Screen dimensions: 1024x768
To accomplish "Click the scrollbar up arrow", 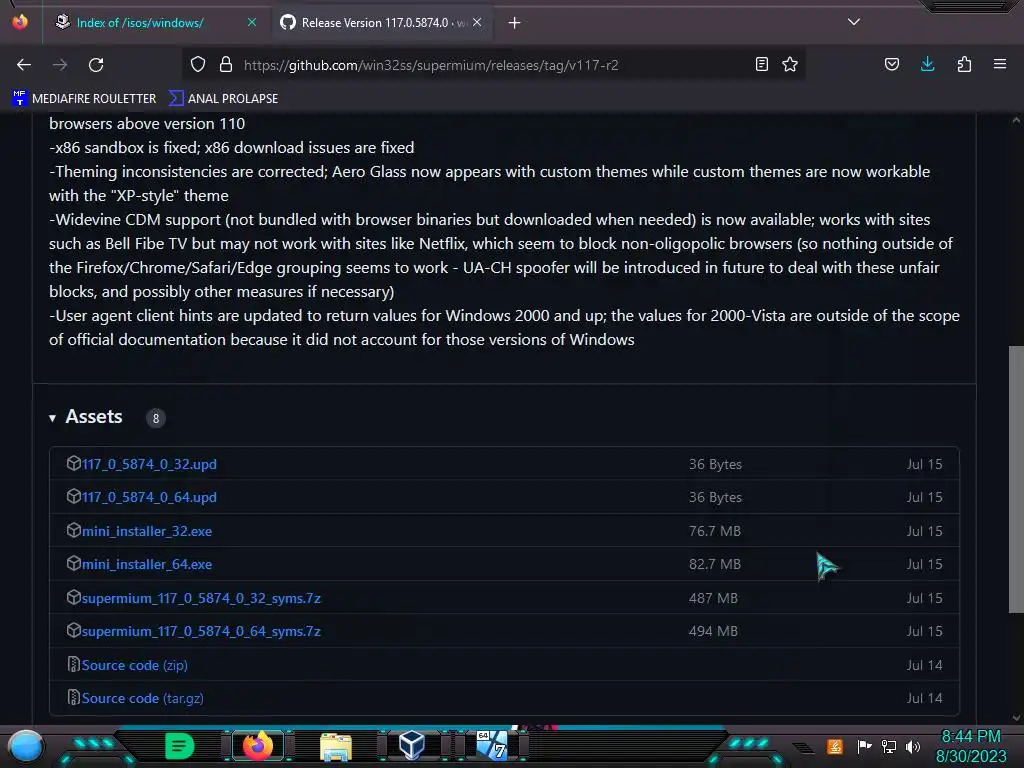I will pos(1016,120).
